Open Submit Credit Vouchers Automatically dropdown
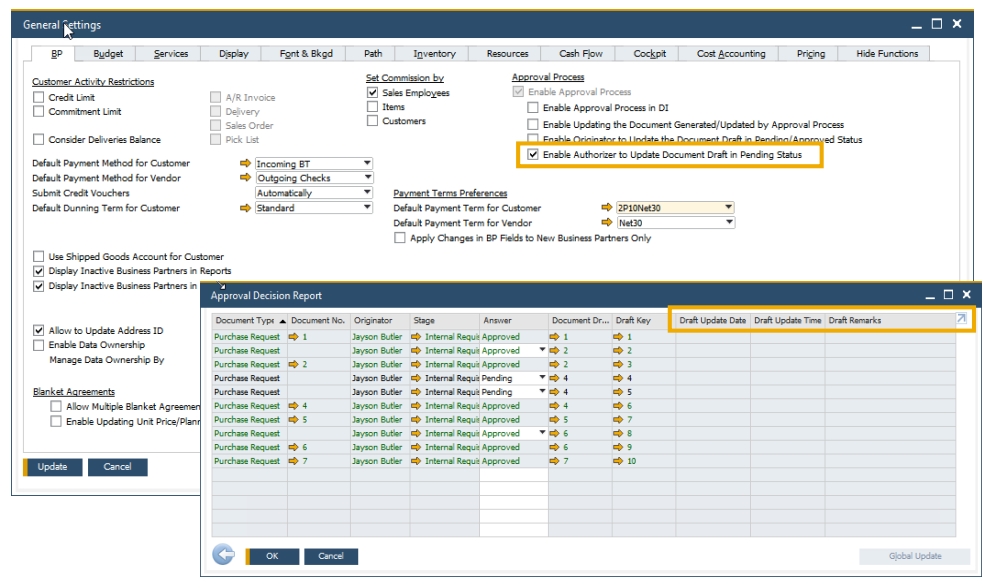The width and height of the screenshot is (983, 588). point(367,193)
